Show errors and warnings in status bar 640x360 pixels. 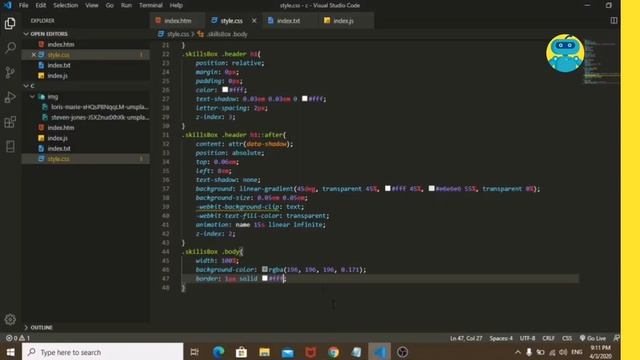18,338
